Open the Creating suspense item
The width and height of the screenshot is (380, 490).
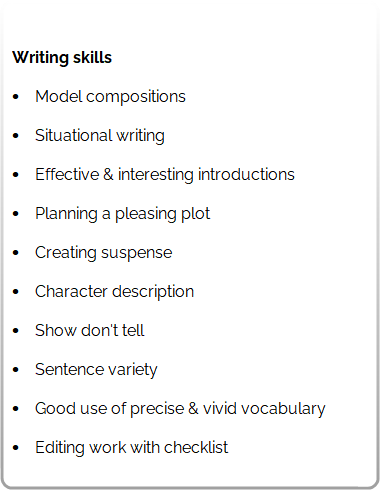(x=104, y=253)
